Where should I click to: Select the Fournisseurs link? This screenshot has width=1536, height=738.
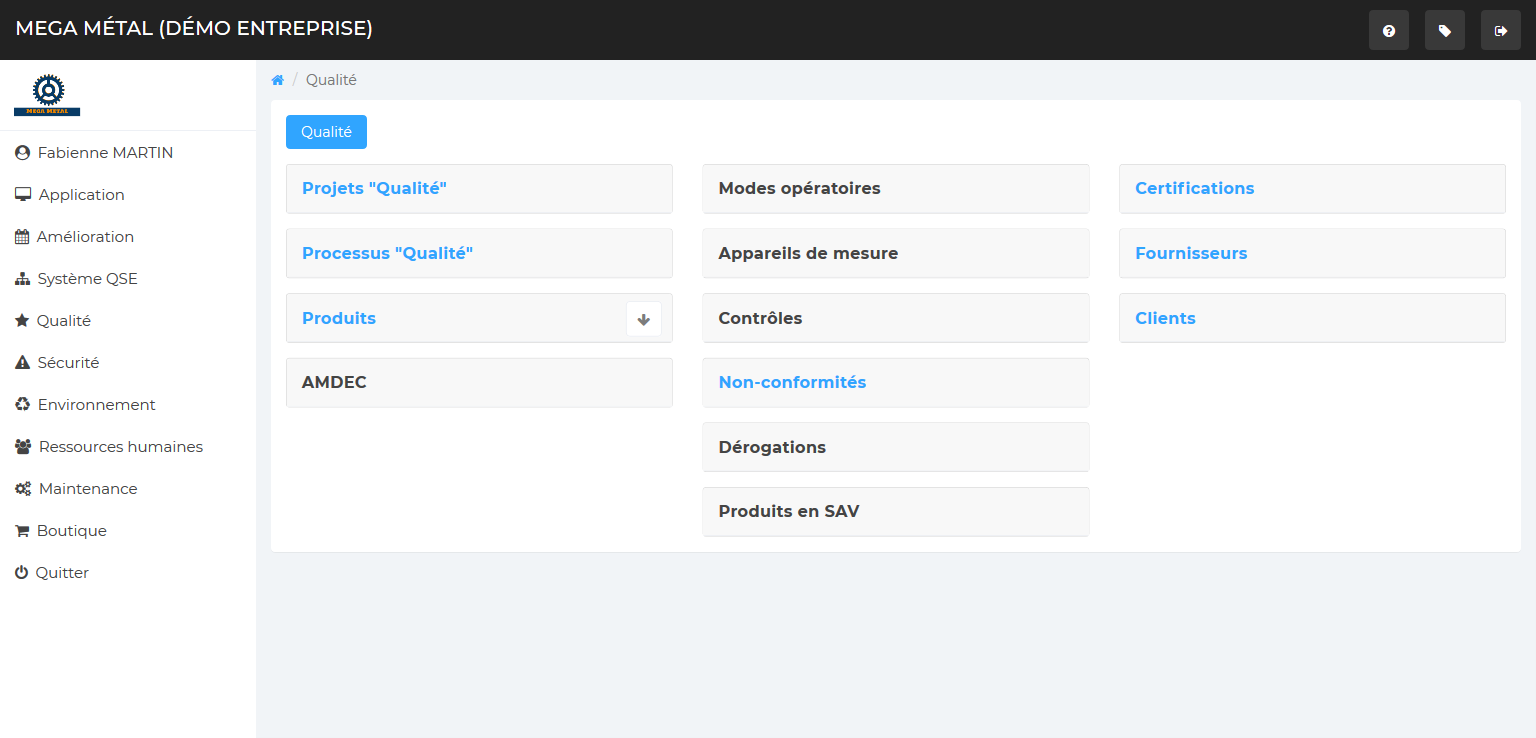click(x=1190, y=253)
